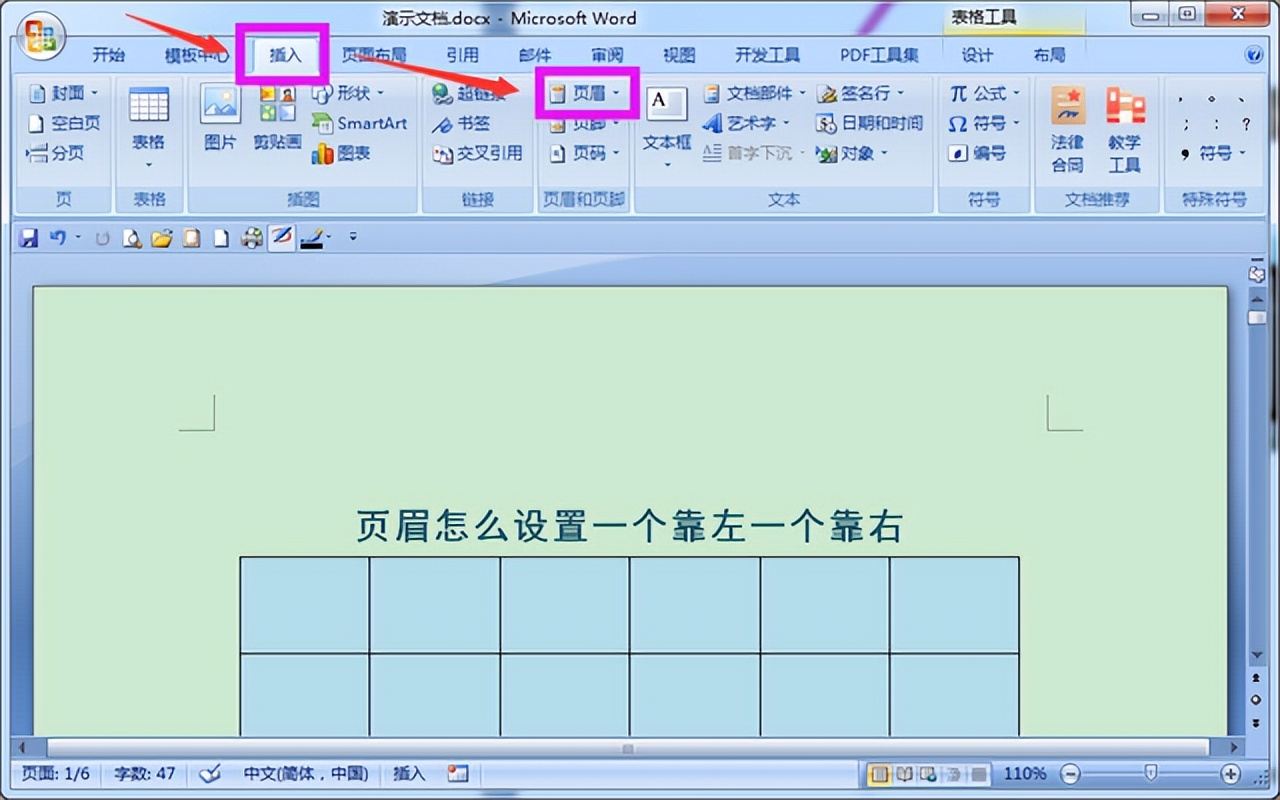This screenshot has height=800, width=1280.
Task: Insert a blank page (空白页)
Action: 64,123
